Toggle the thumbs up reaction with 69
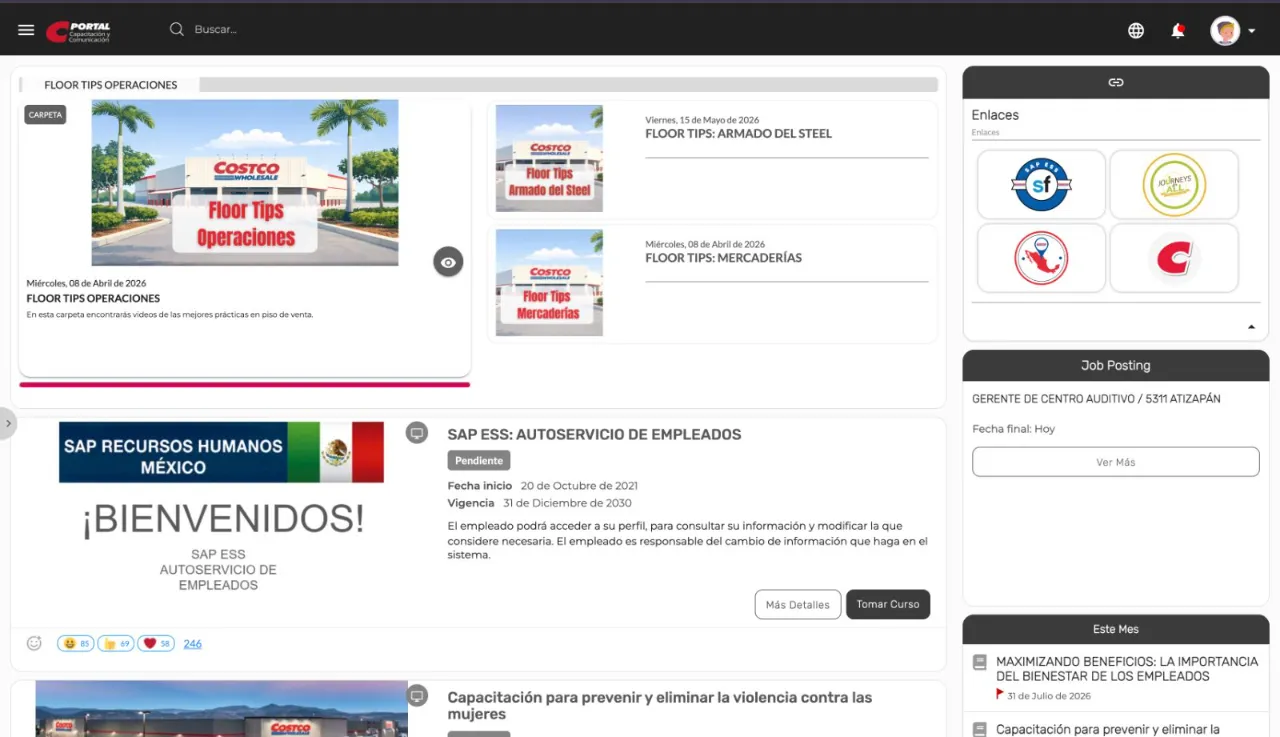 coord(117,643)
